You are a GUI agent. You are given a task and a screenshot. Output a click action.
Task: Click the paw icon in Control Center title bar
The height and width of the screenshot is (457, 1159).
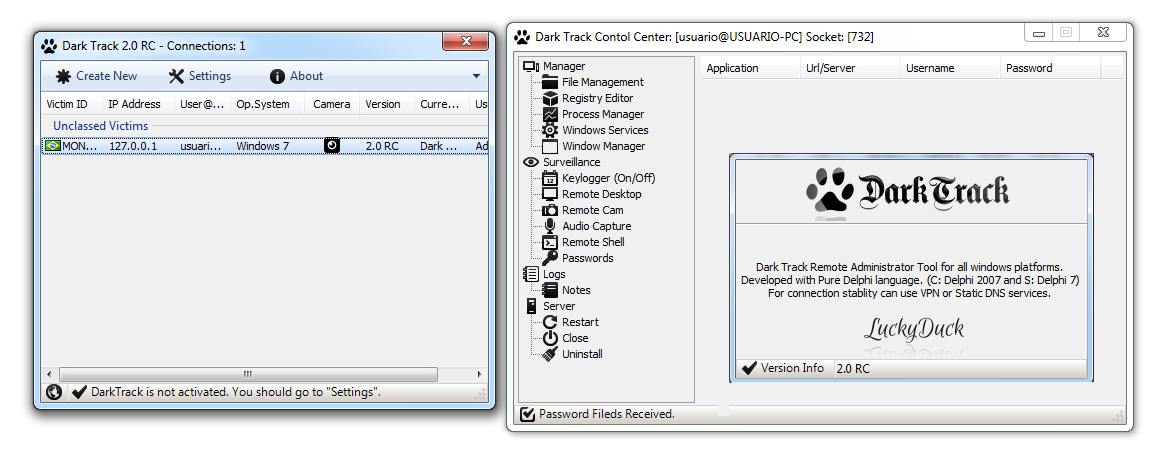[522, 36]
